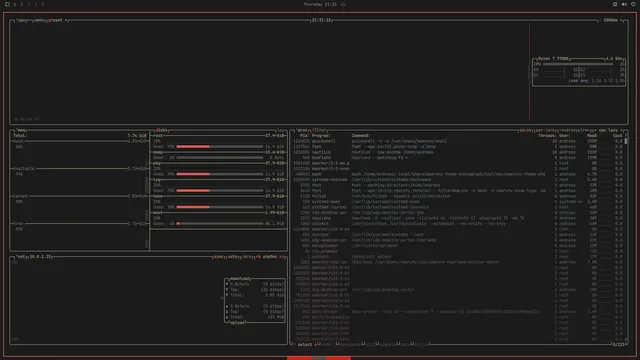640x360 pixels.
Task: Select the udiskie process row
Action: [458, 224]
